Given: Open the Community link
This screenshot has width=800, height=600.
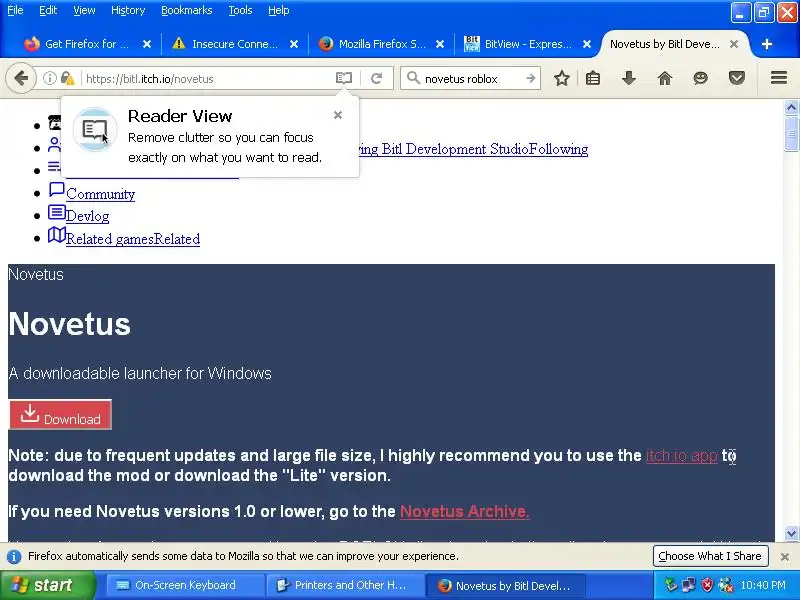Looking at the screenshot, I should point(101,194).
